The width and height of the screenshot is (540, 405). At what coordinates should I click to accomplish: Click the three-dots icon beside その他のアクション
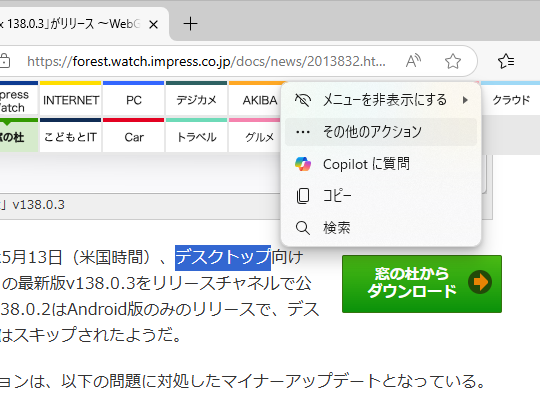(x=303, y=132)
